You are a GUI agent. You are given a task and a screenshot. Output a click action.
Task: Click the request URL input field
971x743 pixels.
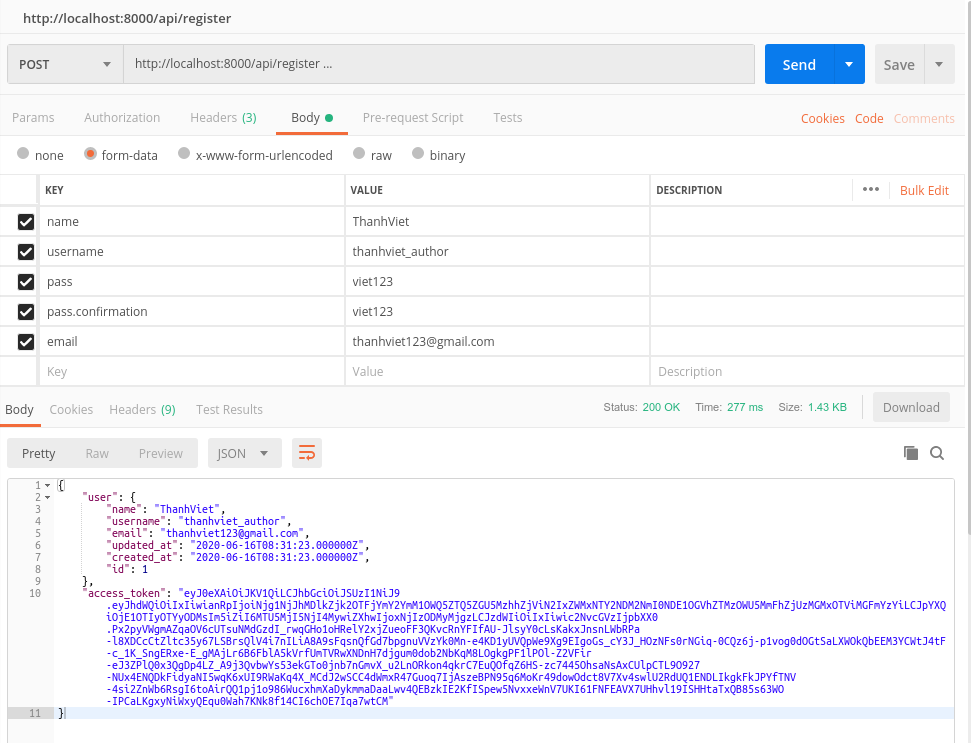438,64
